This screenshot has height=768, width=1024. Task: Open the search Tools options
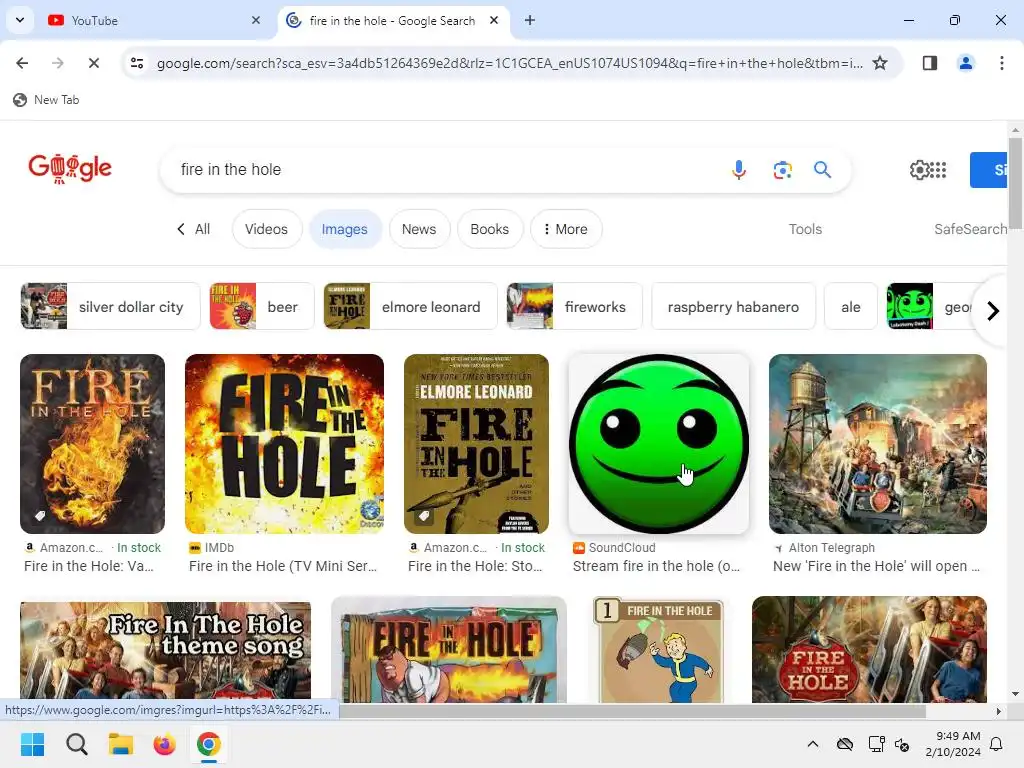(805, 229)
